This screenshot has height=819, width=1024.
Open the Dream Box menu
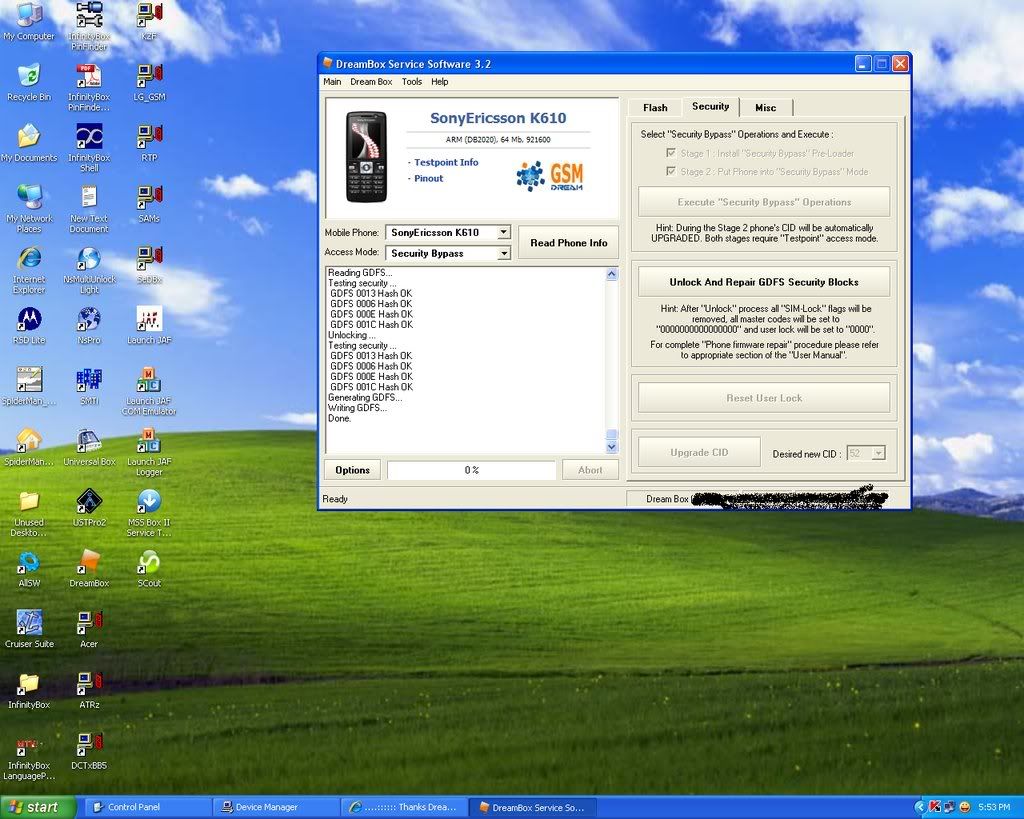[x=371, y=82]
